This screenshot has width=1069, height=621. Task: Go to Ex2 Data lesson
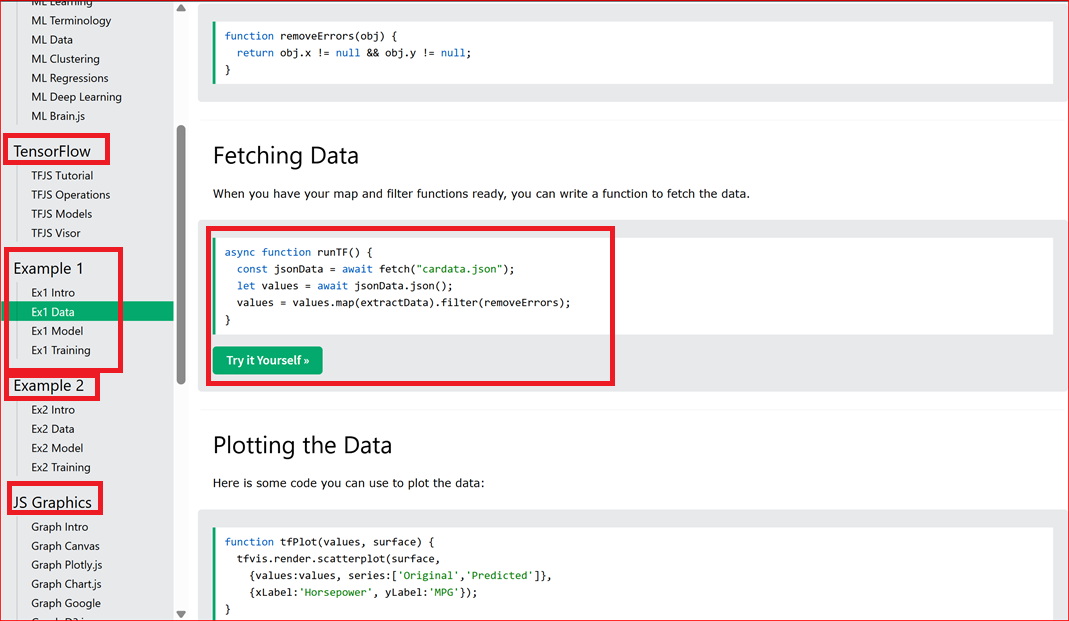53,429
